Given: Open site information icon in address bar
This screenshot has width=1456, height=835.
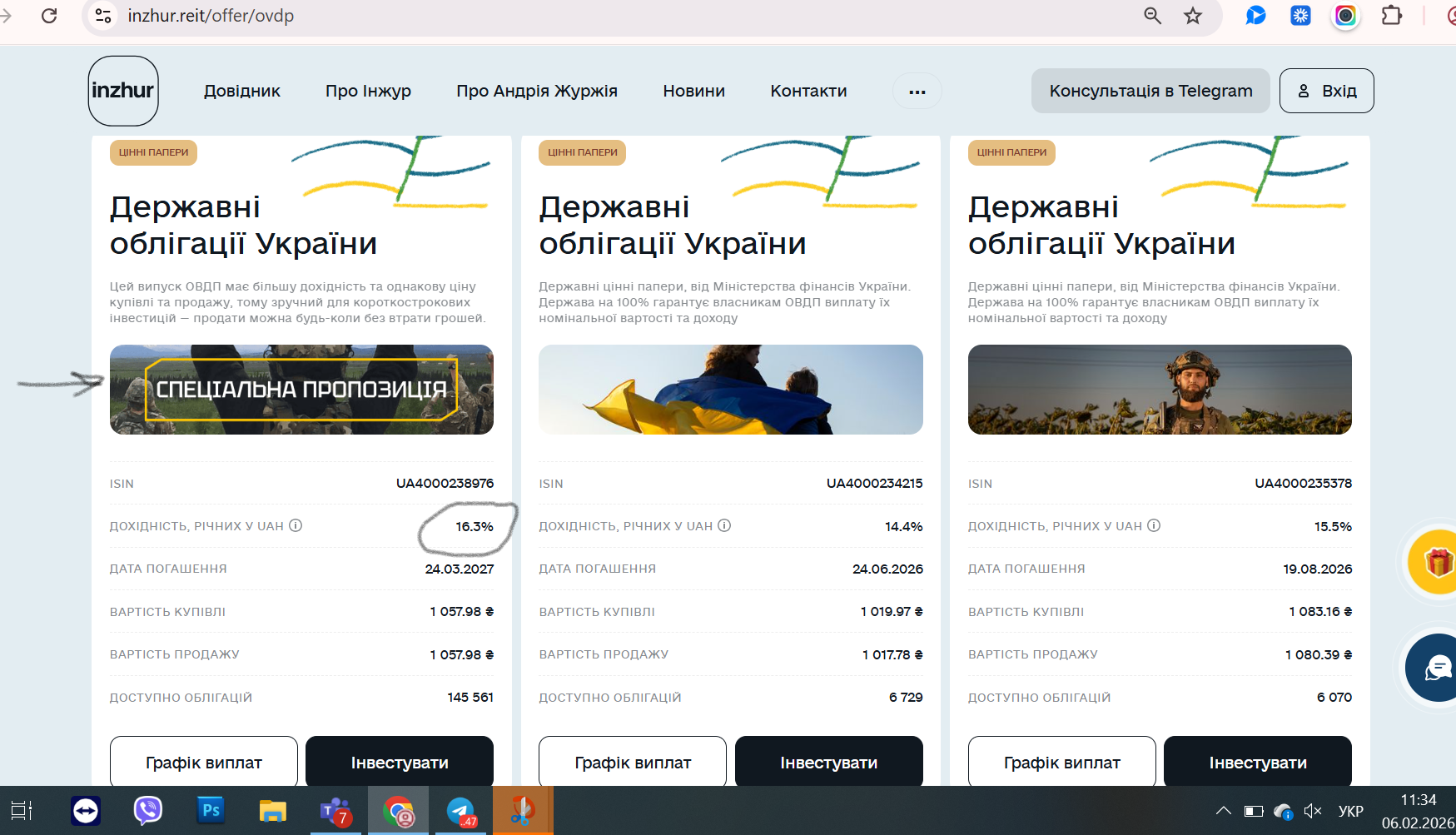Looking at the screenshot, I should [x=103, y=16].
